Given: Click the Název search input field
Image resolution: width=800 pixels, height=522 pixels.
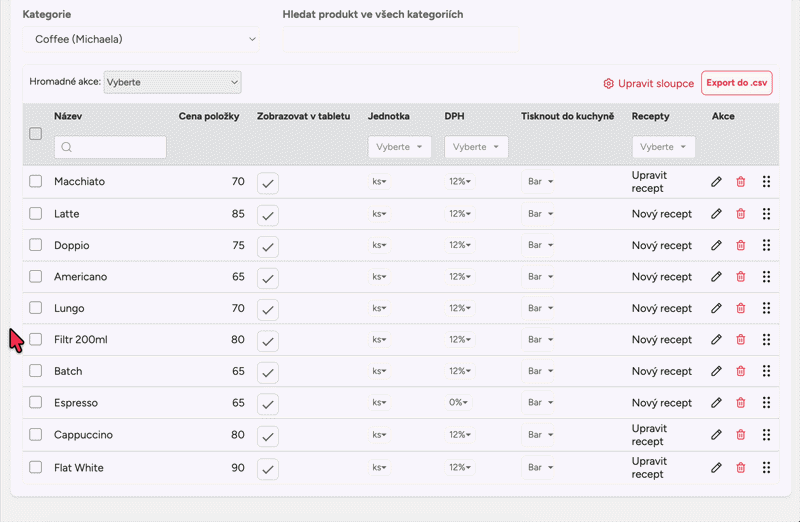Looking at the screenshot, I should point(110,147).
